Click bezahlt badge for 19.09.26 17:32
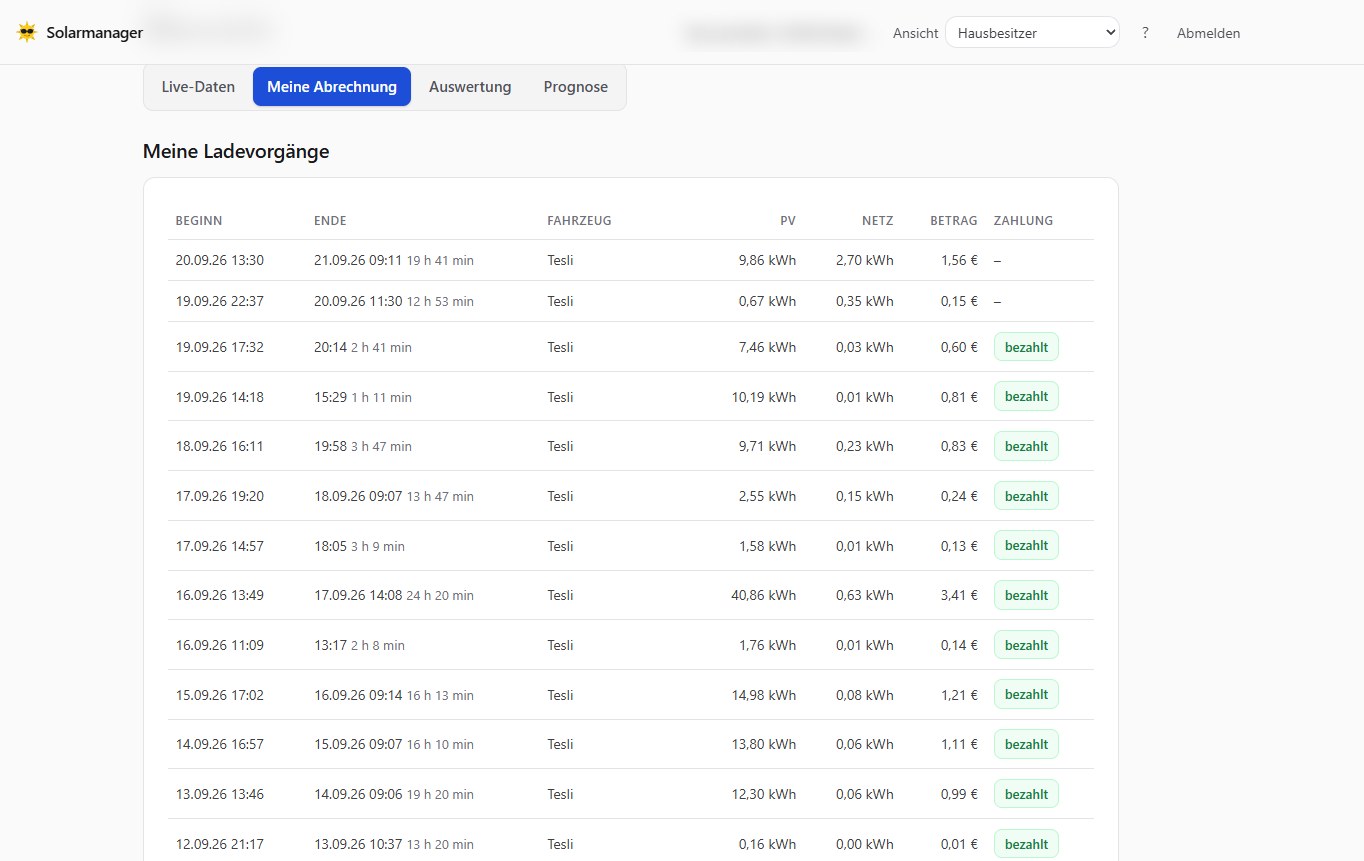The image size is (1364, 861). 1026,347
